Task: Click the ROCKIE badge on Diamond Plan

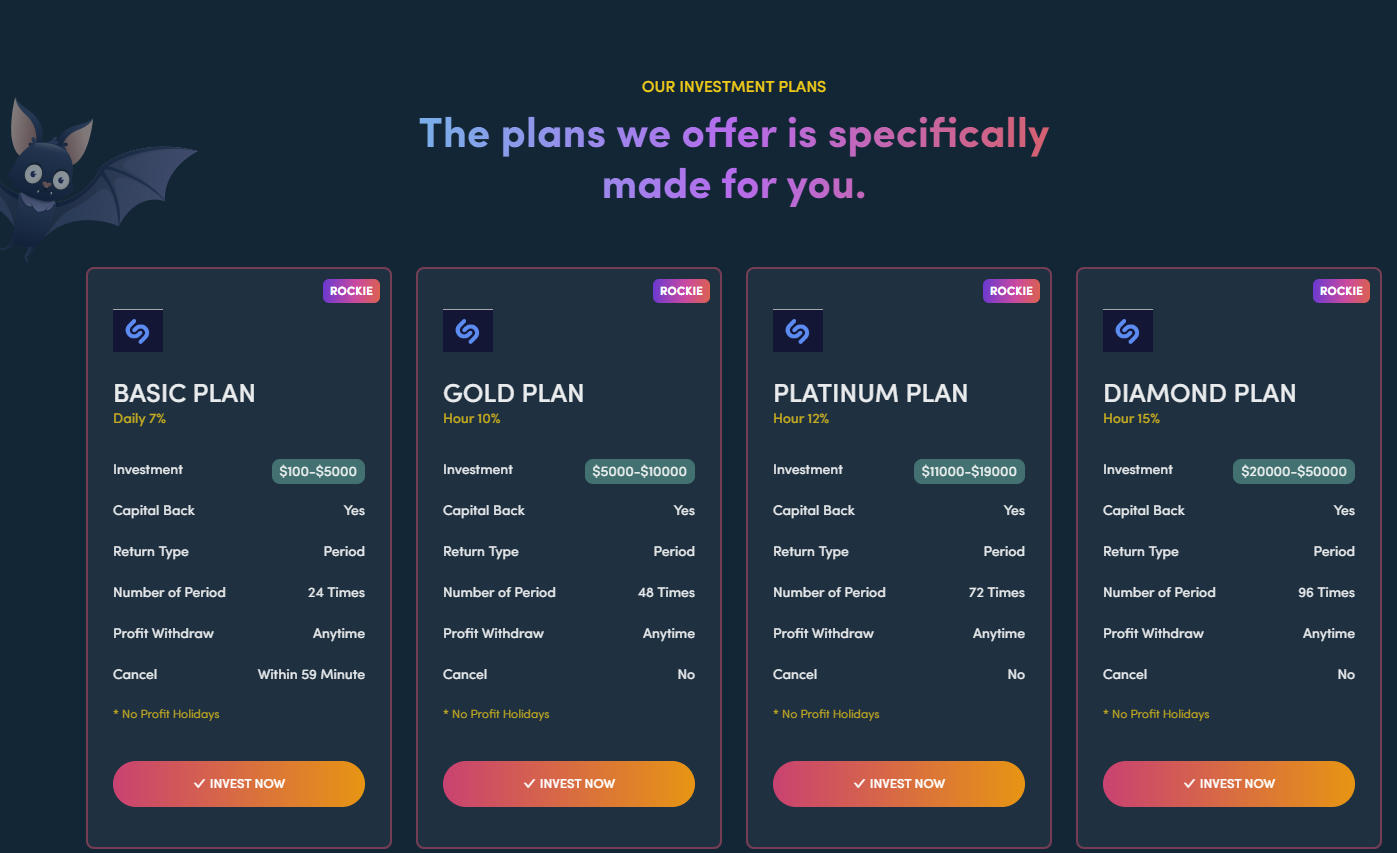Action: tap(1341, 290)
